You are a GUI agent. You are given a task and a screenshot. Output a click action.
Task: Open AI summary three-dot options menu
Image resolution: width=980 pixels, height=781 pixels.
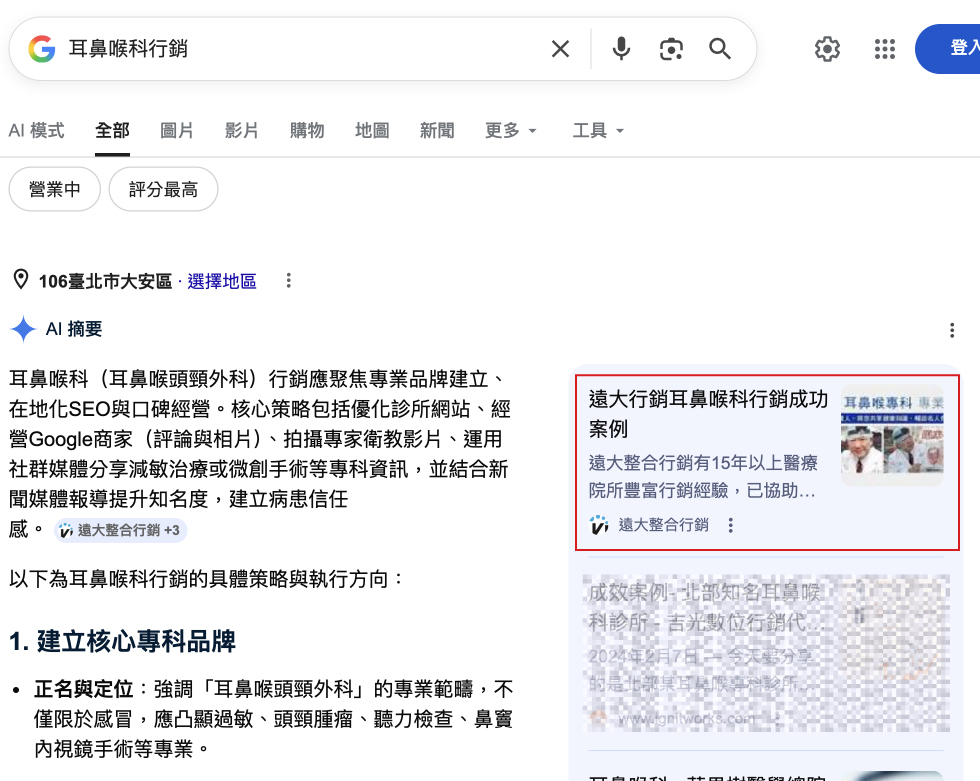[952, 330]
